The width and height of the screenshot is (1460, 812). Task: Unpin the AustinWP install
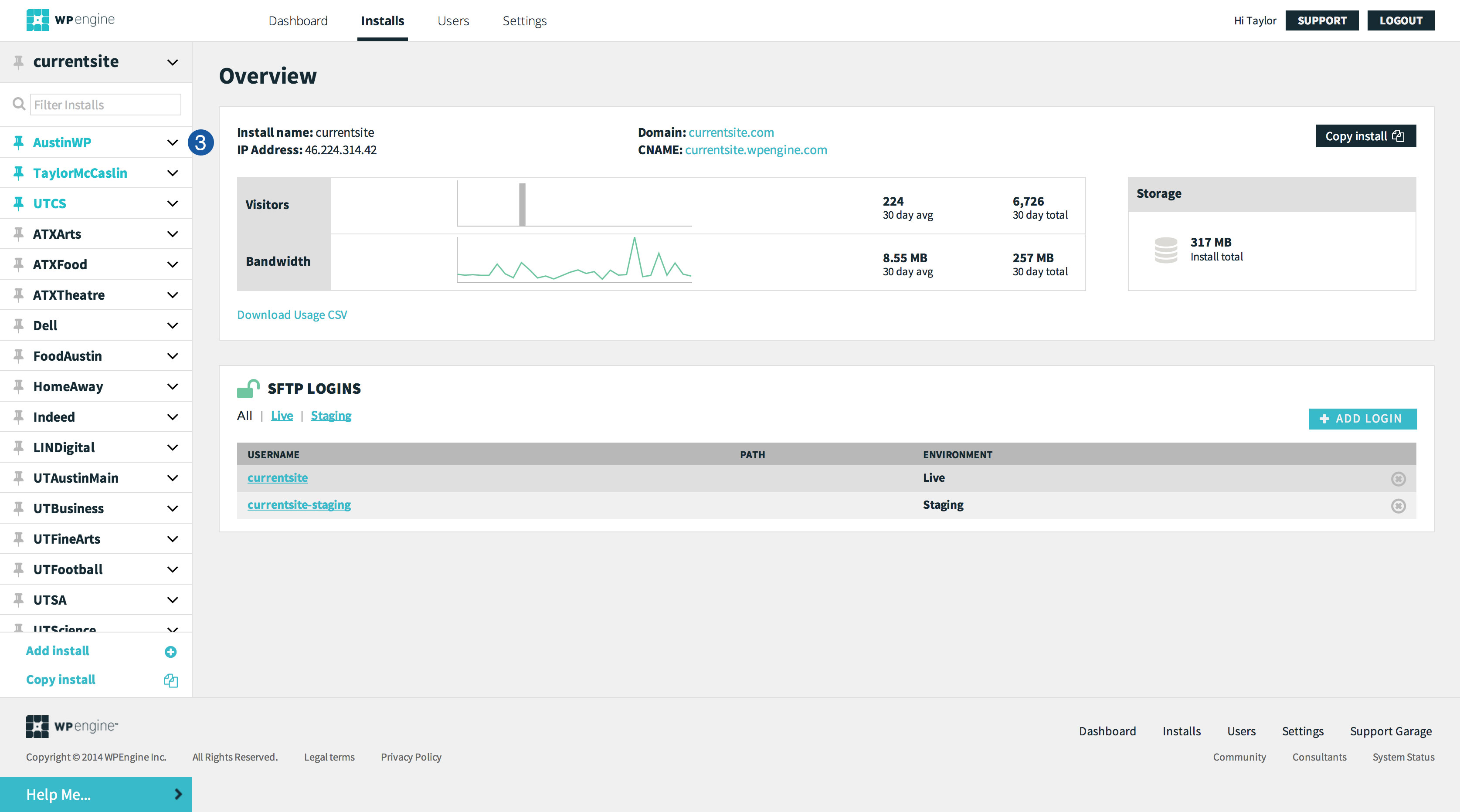pos(19,142)
